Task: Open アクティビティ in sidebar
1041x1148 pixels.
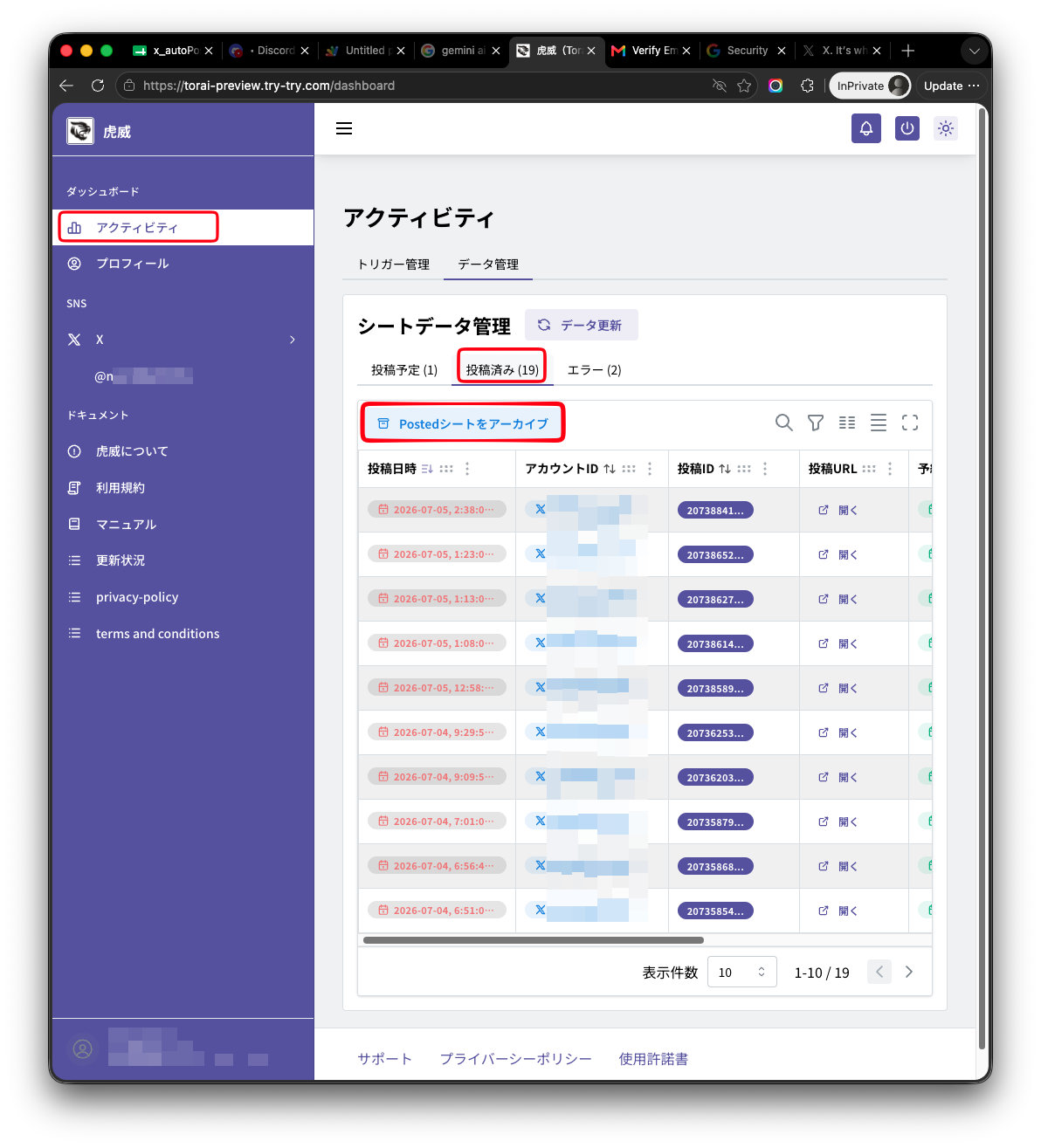Action: [x=183, y=227]
